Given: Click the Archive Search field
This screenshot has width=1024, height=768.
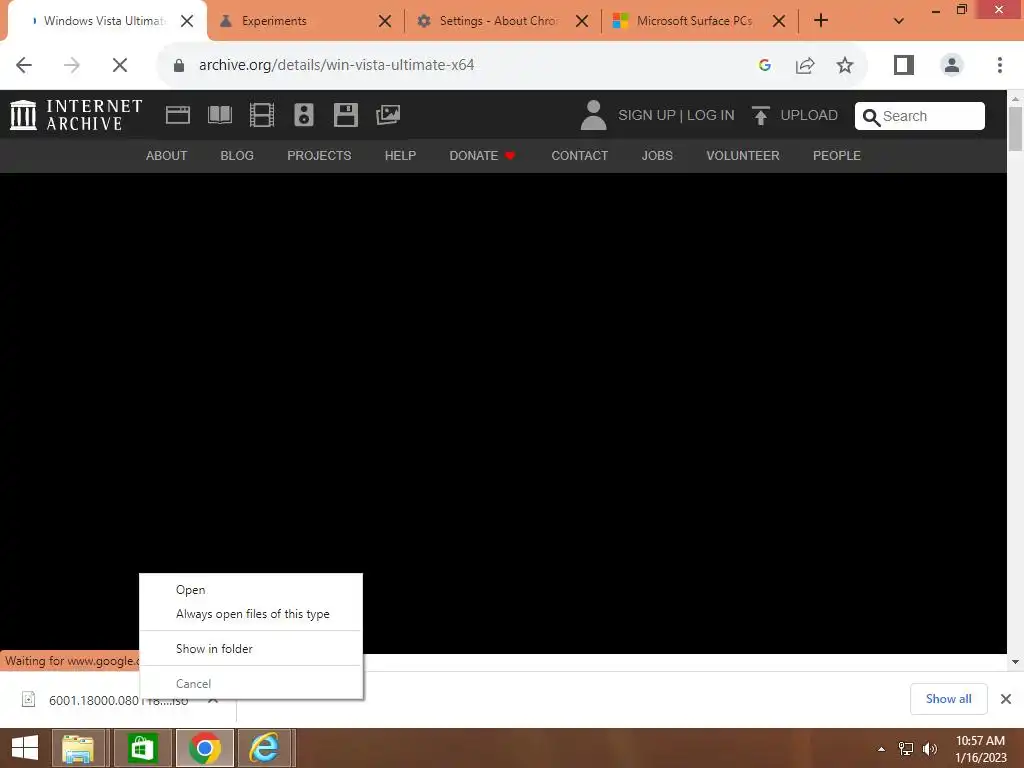Looking at the screenshot, I should tap(920, 116).
